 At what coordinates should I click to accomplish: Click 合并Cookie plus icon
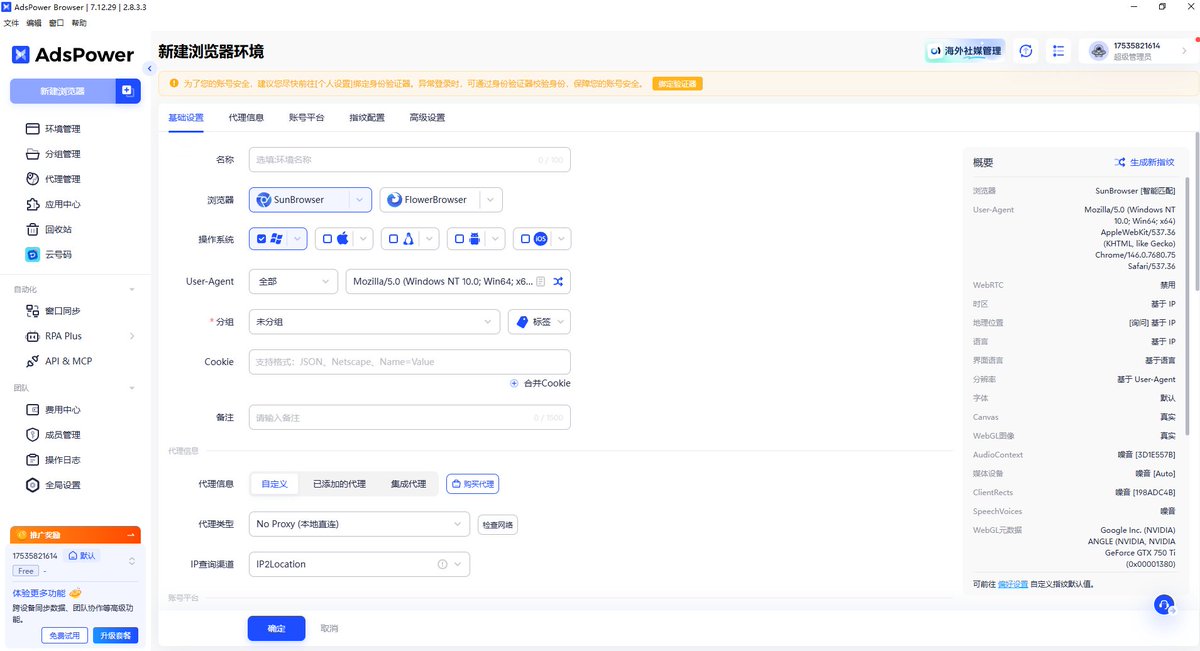[515, 383]
